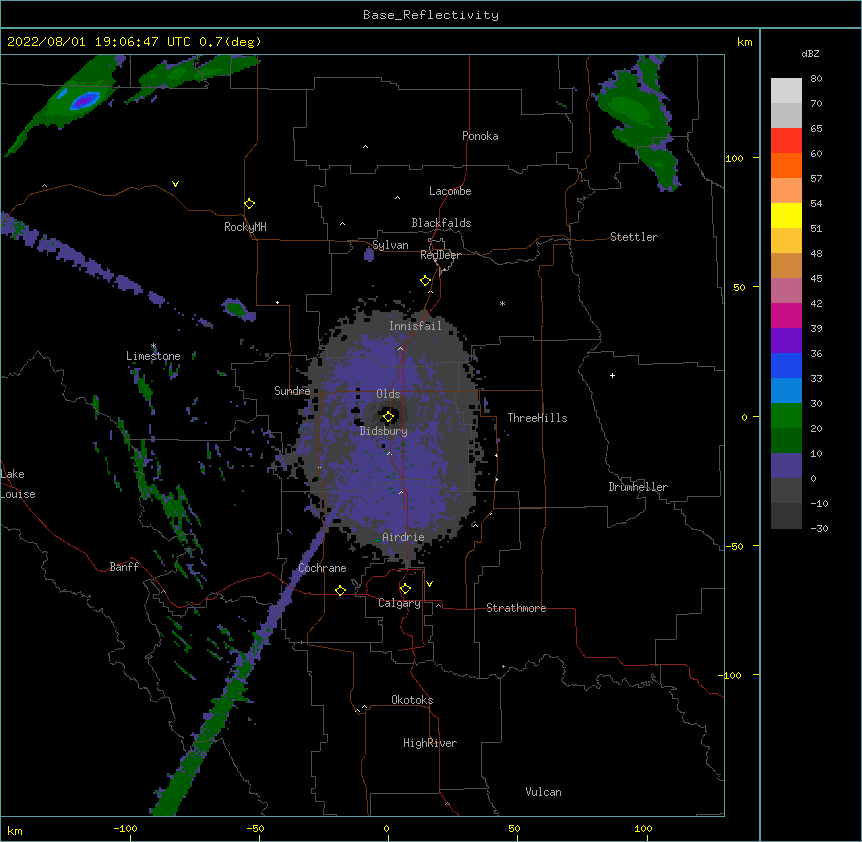Click the -30 value on the dBZ legend
The image size is (862, 842).
pyautogui.click(x=819, y=528)
